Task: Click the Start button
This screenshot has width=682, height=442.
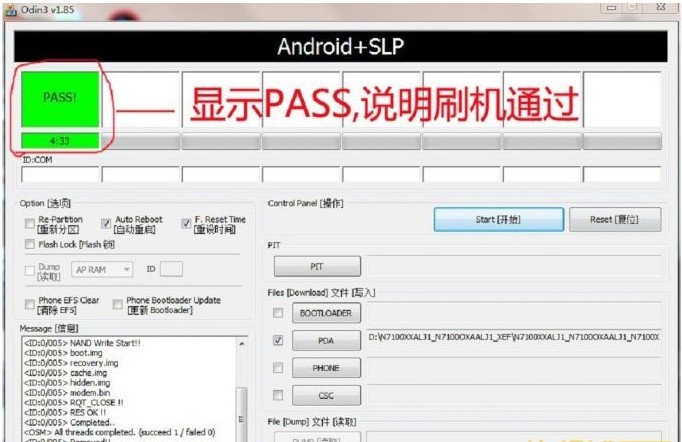Action: click(x=498, y=219)
